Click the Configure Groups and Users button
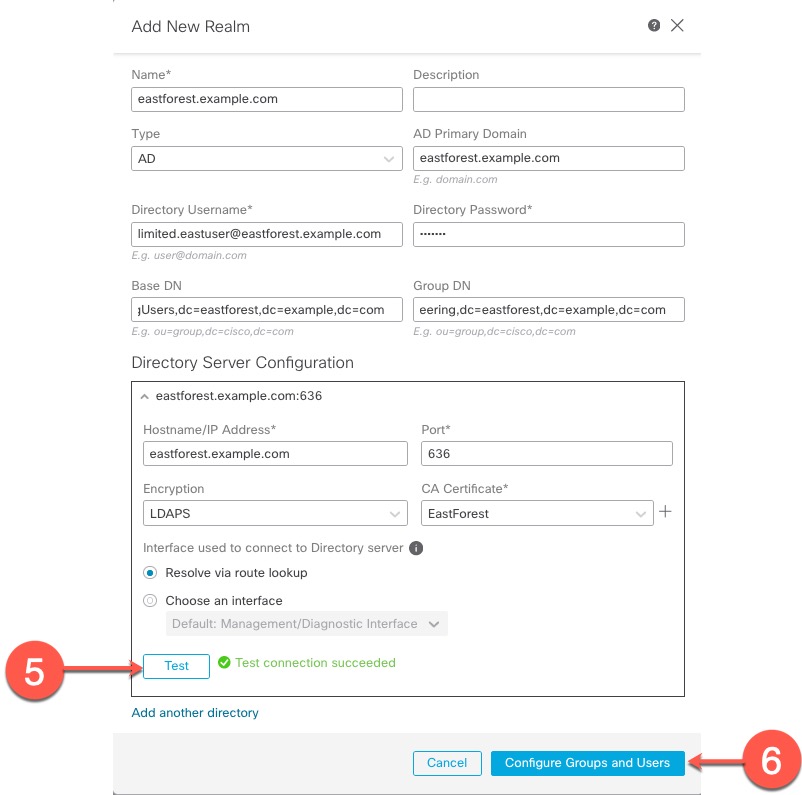Image resolution: width=802 pixels, height=795 pixels. click(587, 763)
